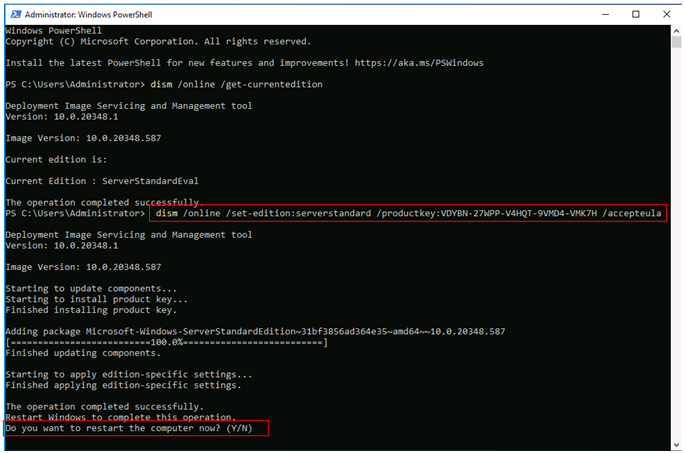Click 'dism /online /get-currentedition' command text
Image resolution: width=685 pixels, height=453 pixels.
click(236, 84)
